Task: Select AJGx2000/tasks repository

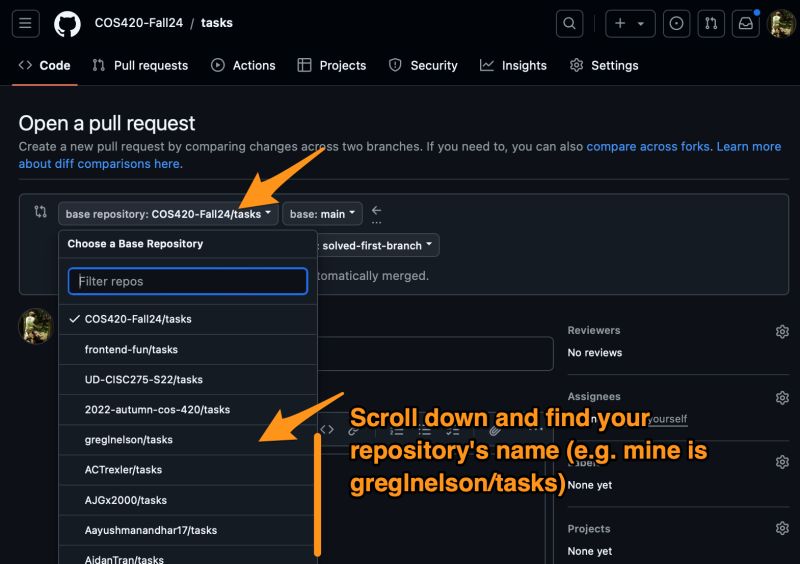Action: tap(188, 500)
